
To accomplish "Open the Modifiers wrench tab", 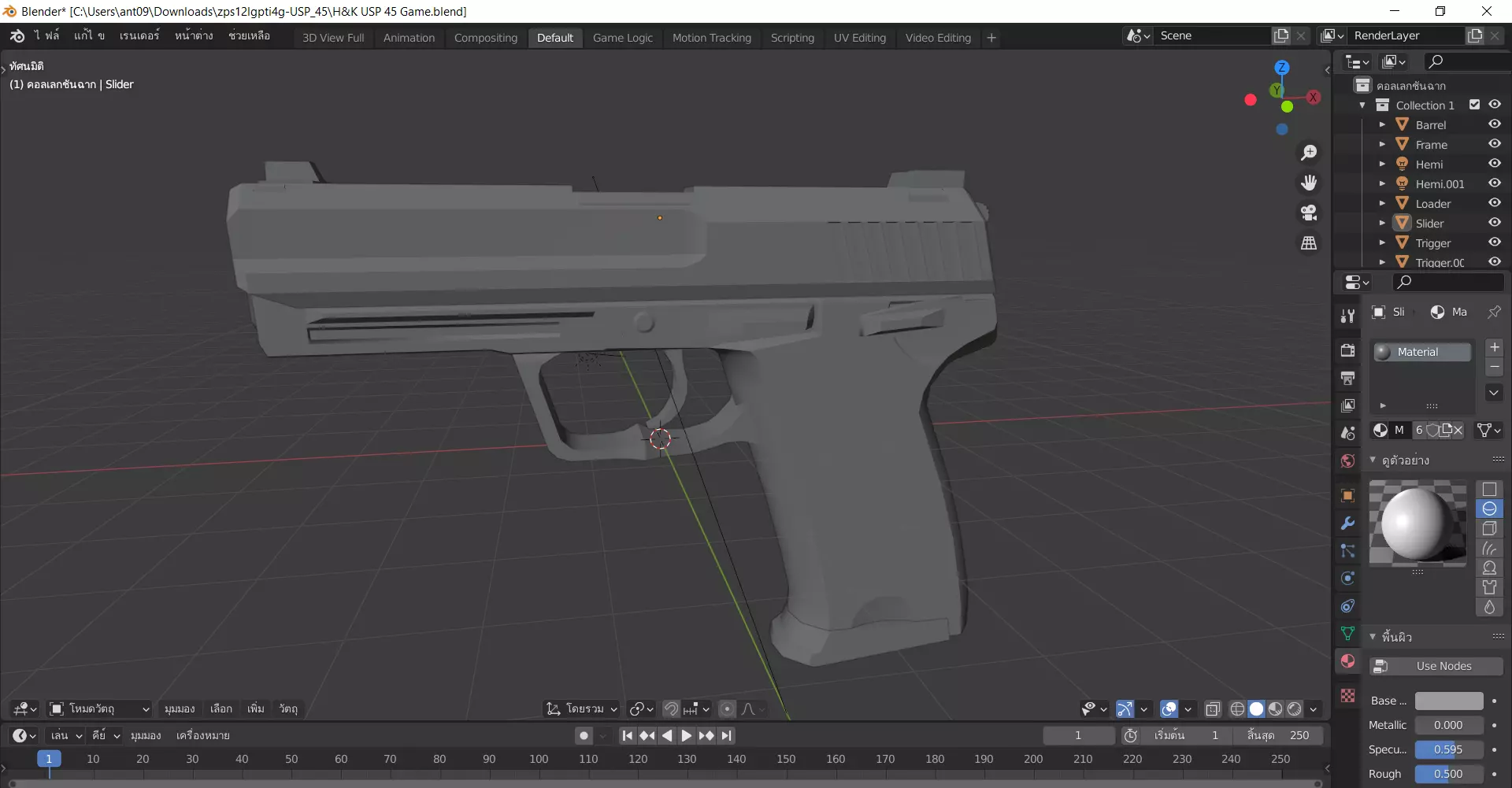I will [1347, 523].
